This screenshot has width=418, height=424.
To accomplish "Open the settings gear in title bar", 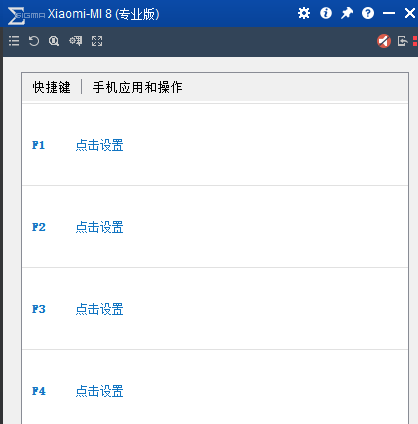I will pyautogui.click(x=304, y=13).
